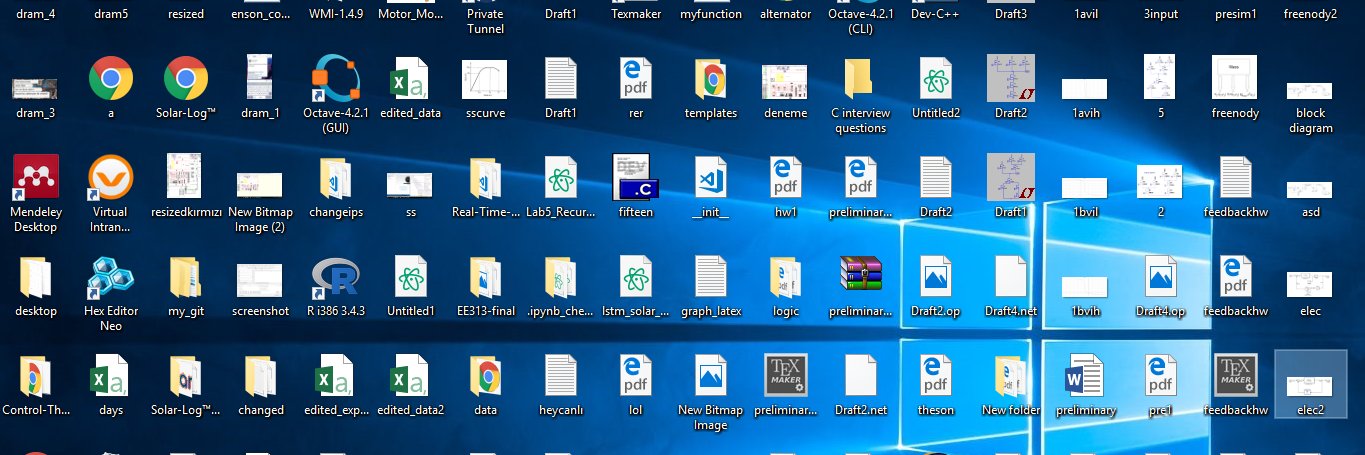Open days Excel file
The image size is (1365, 455).
(x=110, y=377)
